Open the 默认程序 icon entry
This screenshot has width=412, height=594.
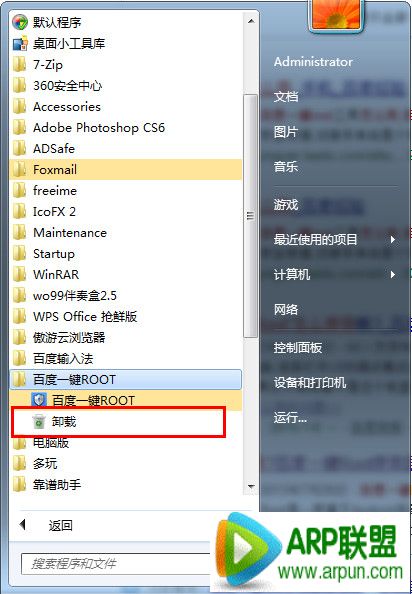[x=20, y=23]
